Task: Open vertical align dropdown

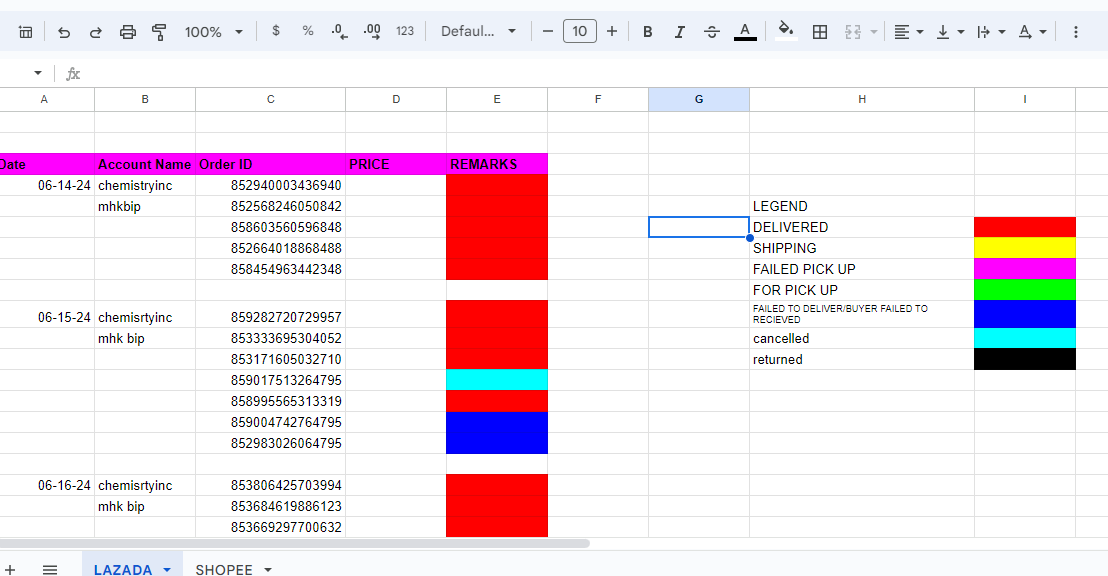Action: coord(950,32)
